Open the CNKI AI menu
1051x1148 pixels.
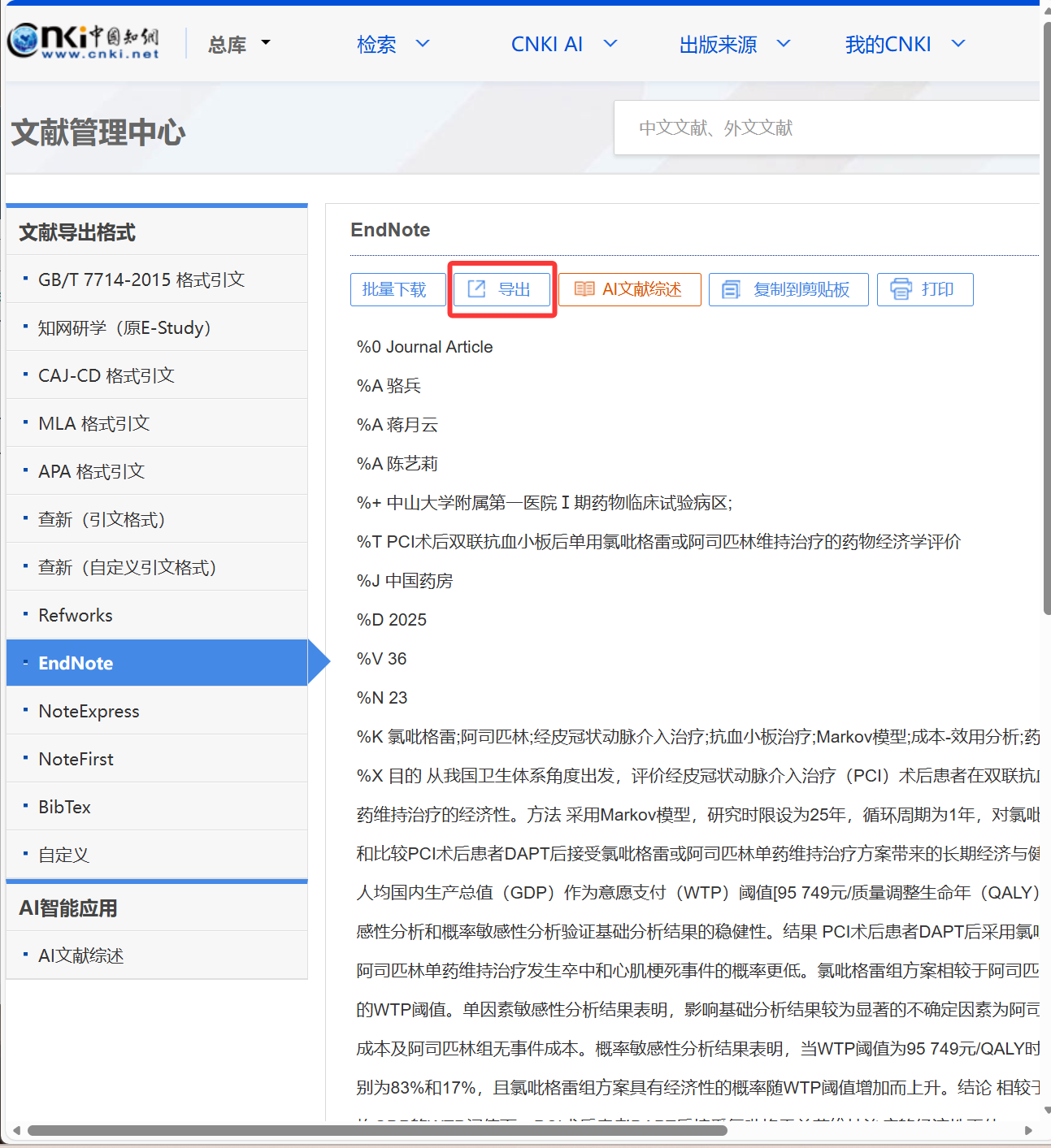point(547,44)
